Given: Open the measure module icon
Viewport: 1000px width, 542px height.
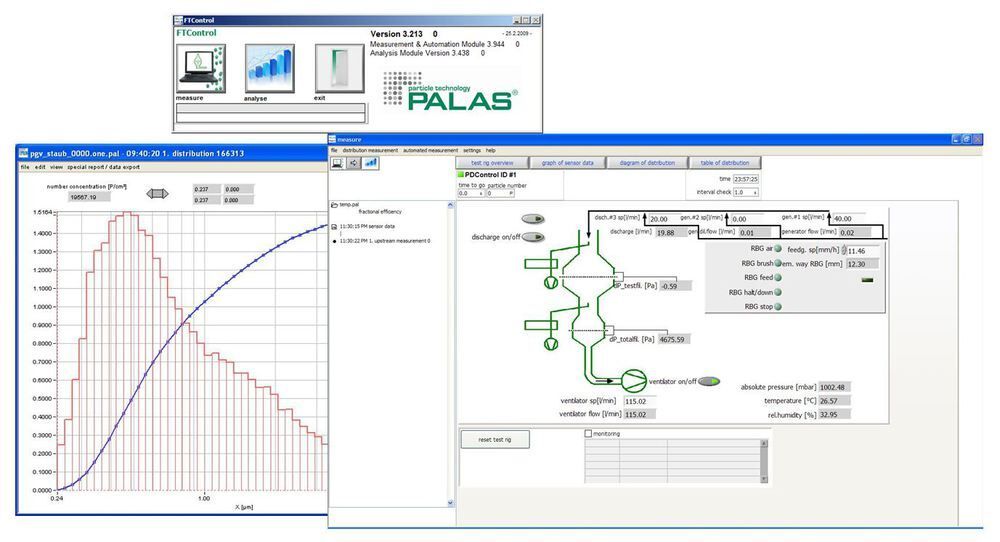Looking at the screenshot, I should (x=201, y=69).
